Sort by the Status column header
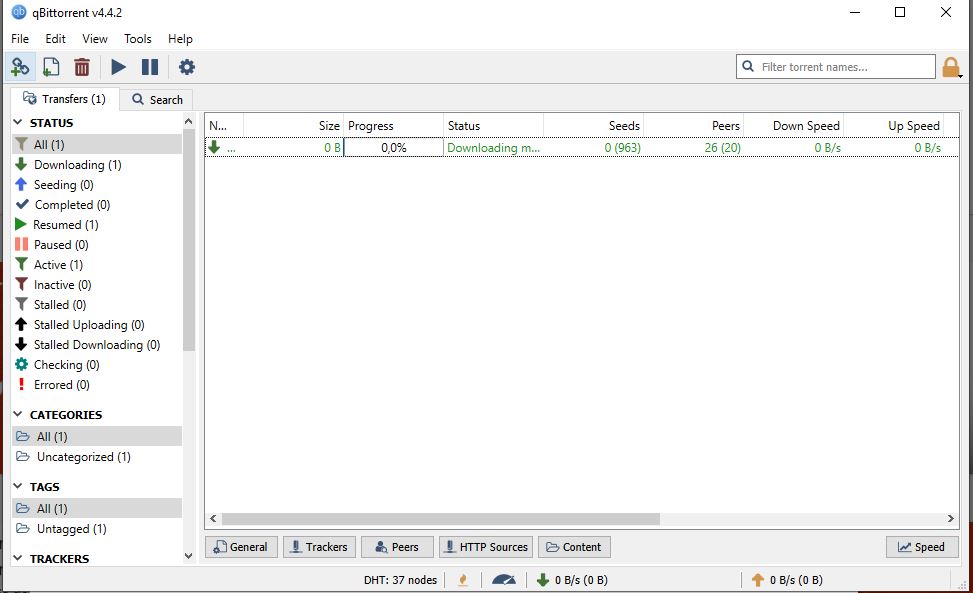 tap(493, 125)
